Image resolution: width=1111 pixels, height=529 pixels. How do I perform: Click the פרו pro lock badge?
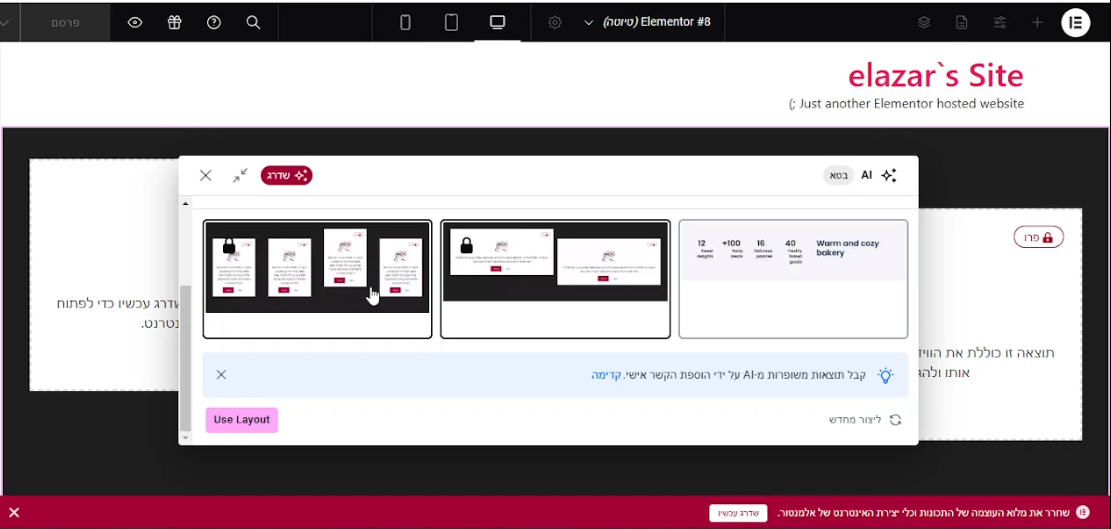(x=1039, y=238)
